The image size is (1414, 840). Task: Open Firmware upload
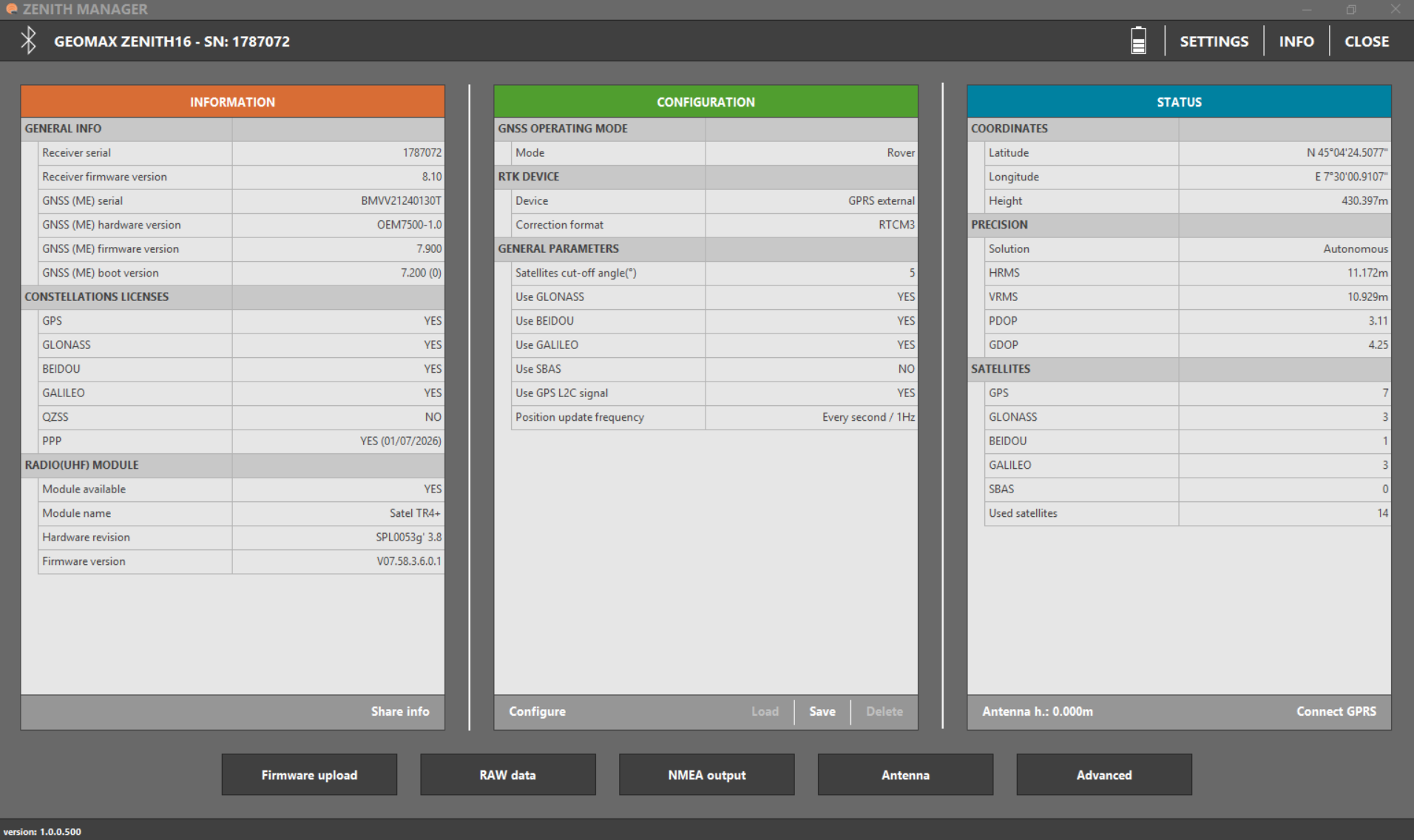309,775
